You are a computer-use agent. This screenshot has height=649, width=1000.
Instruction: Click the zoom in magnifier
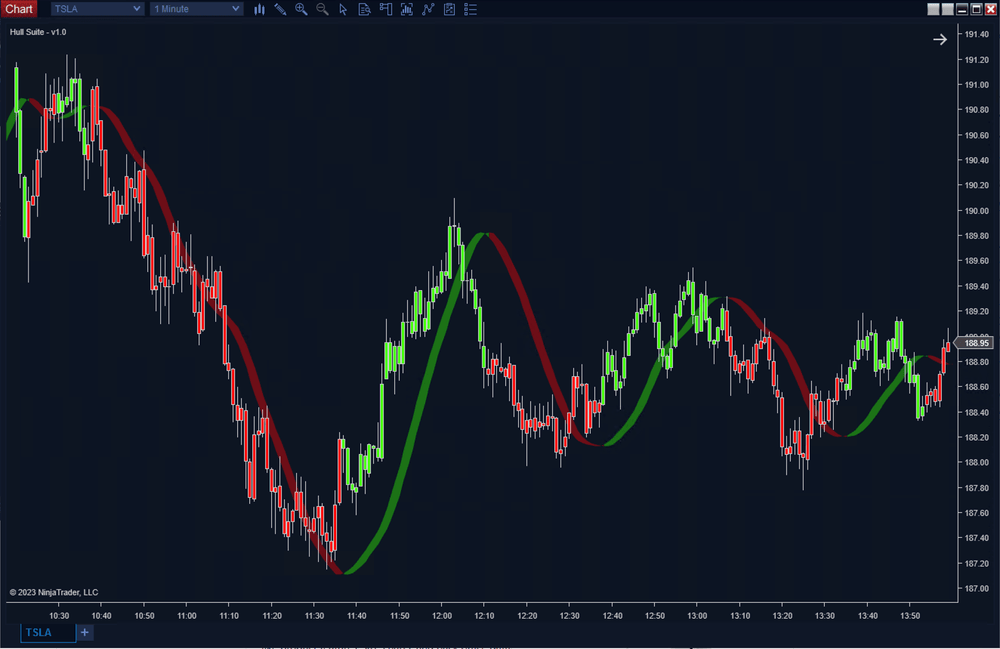pyautogui.click(x=301, y=9)
